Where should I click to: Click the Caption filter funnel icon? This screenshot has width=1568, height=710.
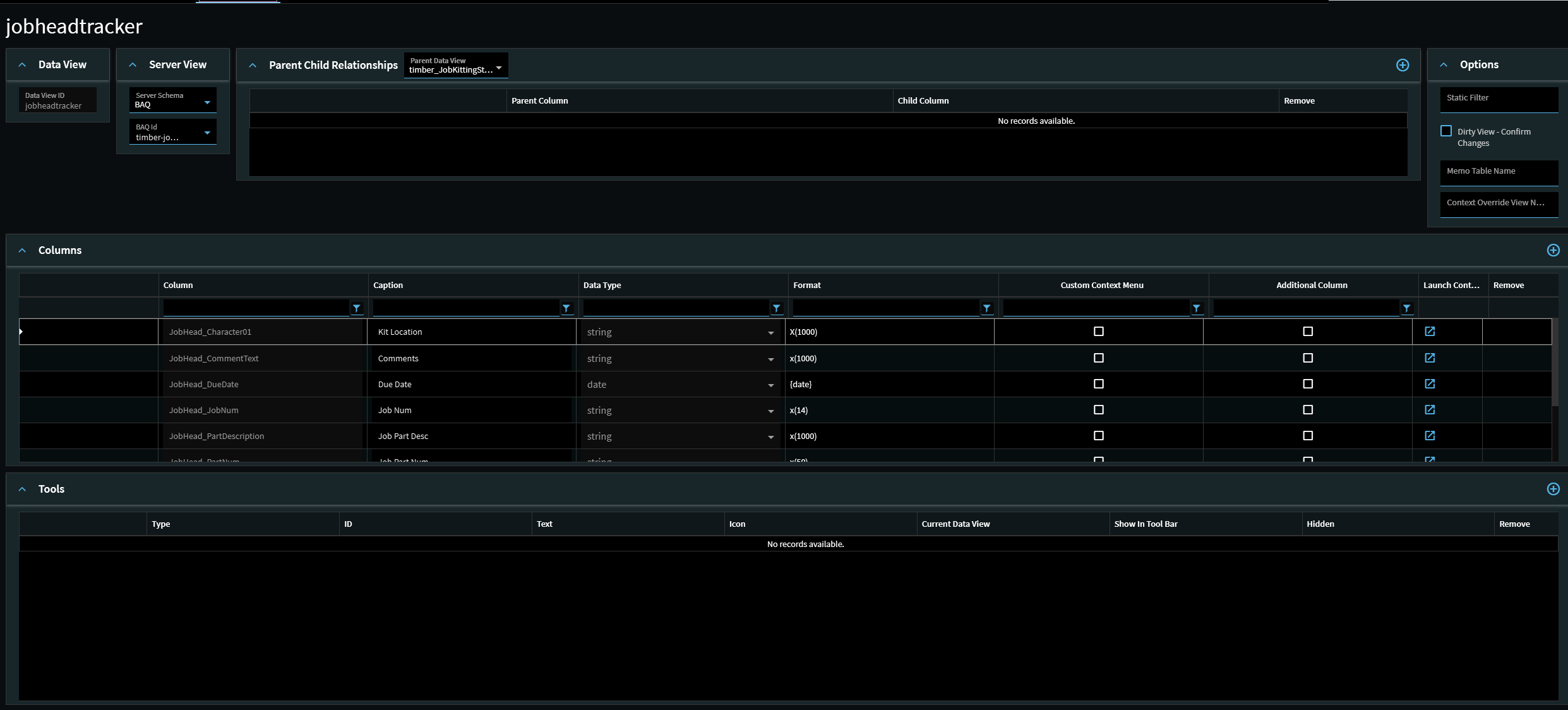(566, 308)
